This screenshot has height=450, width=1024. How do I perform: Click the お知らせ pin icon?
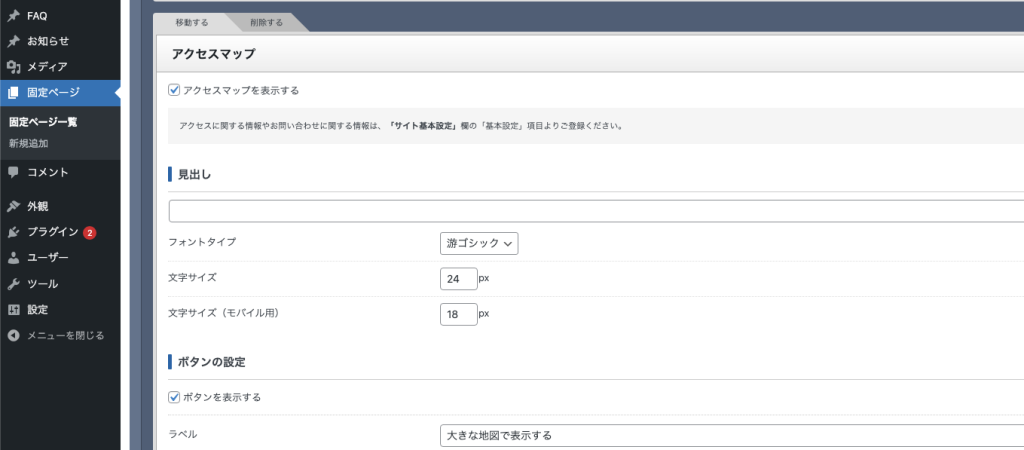[x=13, y=41]
